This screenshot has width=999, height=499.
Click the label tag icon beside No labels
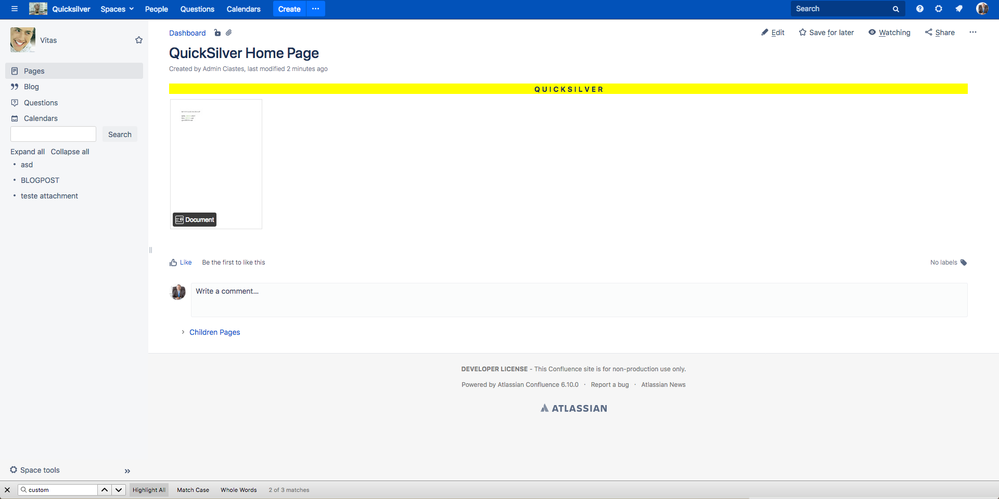[963, 262]
